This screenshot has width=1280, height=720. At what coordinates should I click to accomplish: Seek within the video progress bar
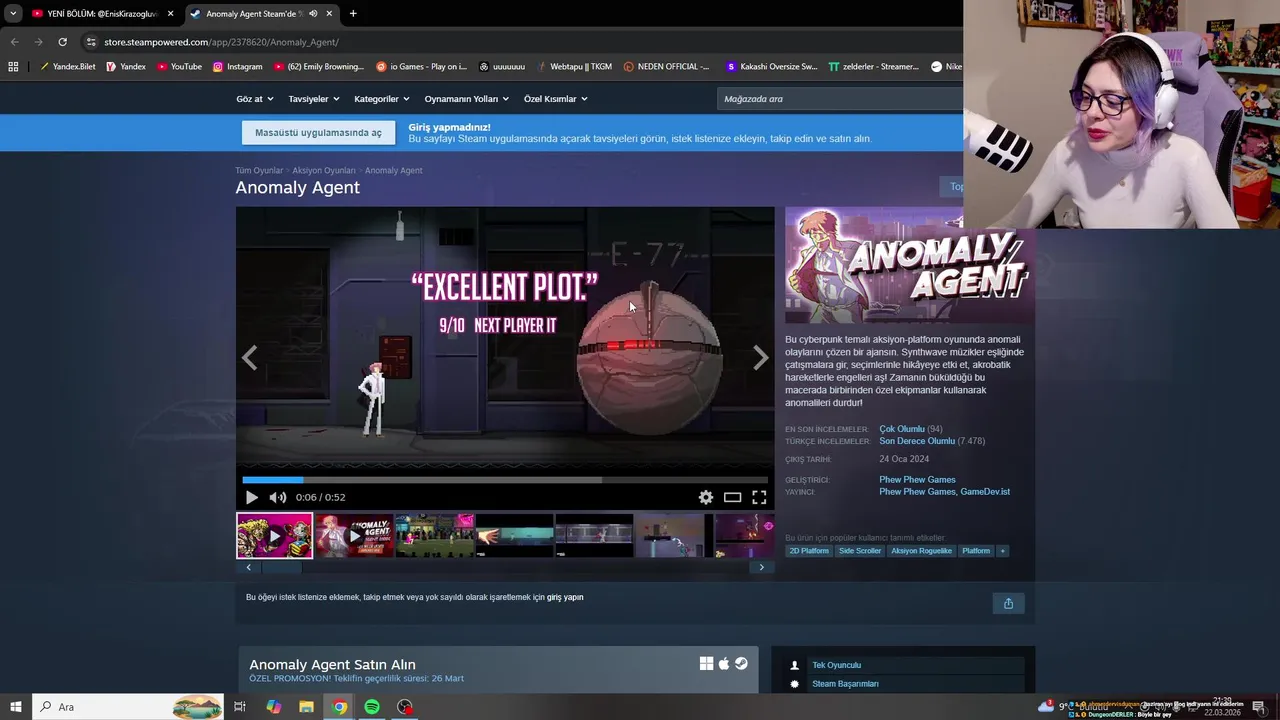click(505, 480)
